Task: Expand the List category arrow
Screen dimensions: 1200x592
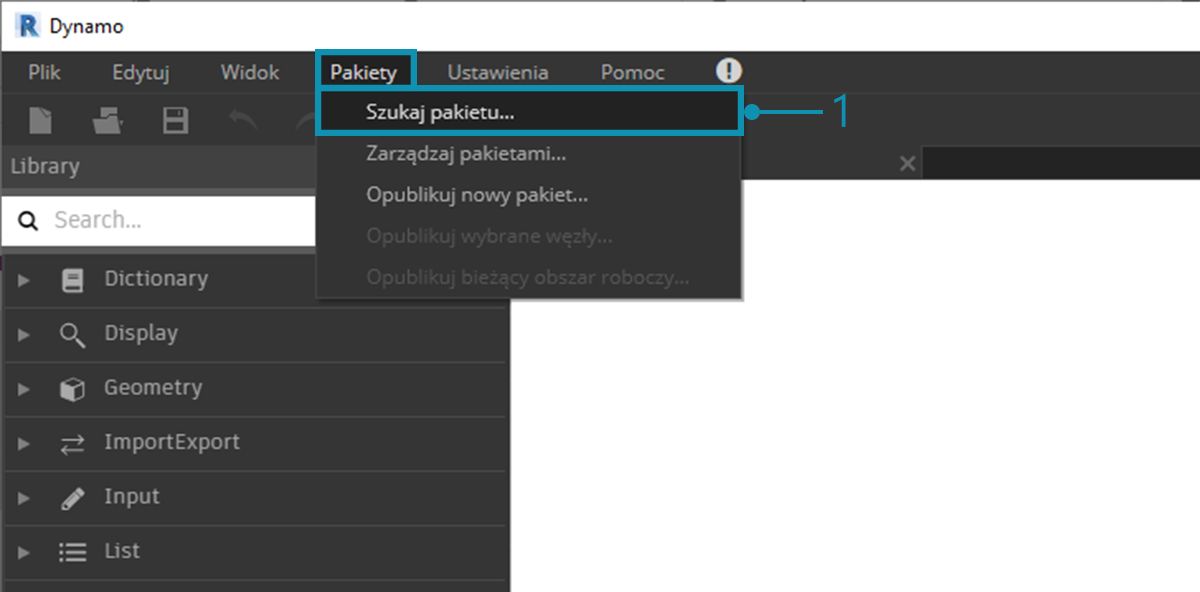Action: click(24, 552)
